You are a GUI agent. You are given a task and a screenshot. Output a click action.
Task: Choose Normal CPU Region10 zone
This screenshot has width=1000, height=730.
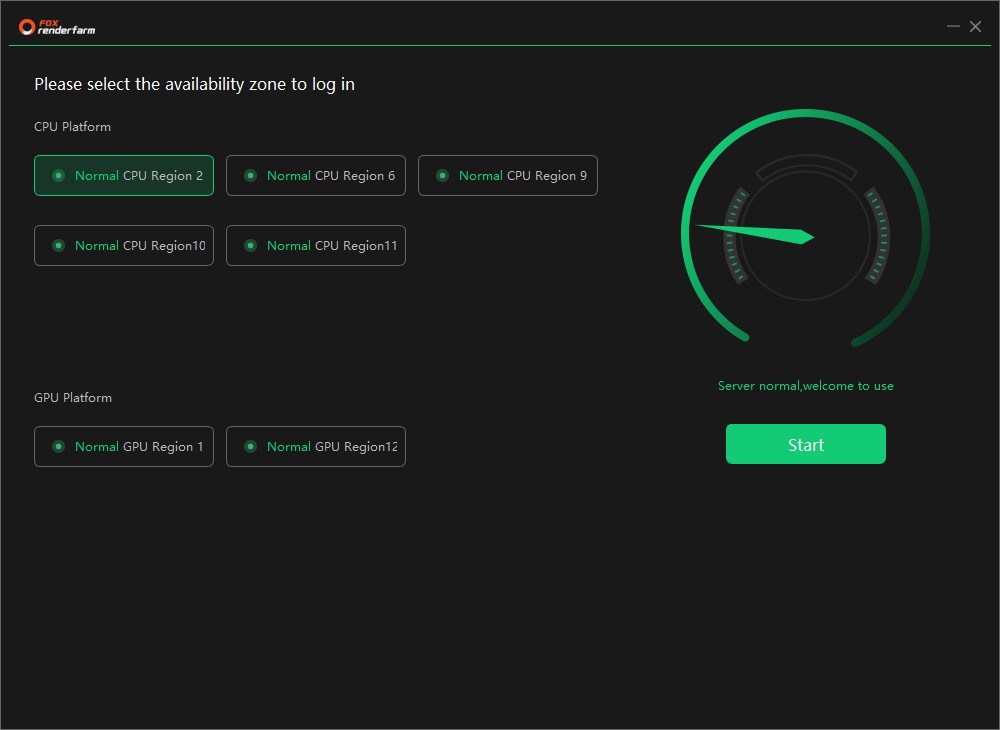(124, 245)
